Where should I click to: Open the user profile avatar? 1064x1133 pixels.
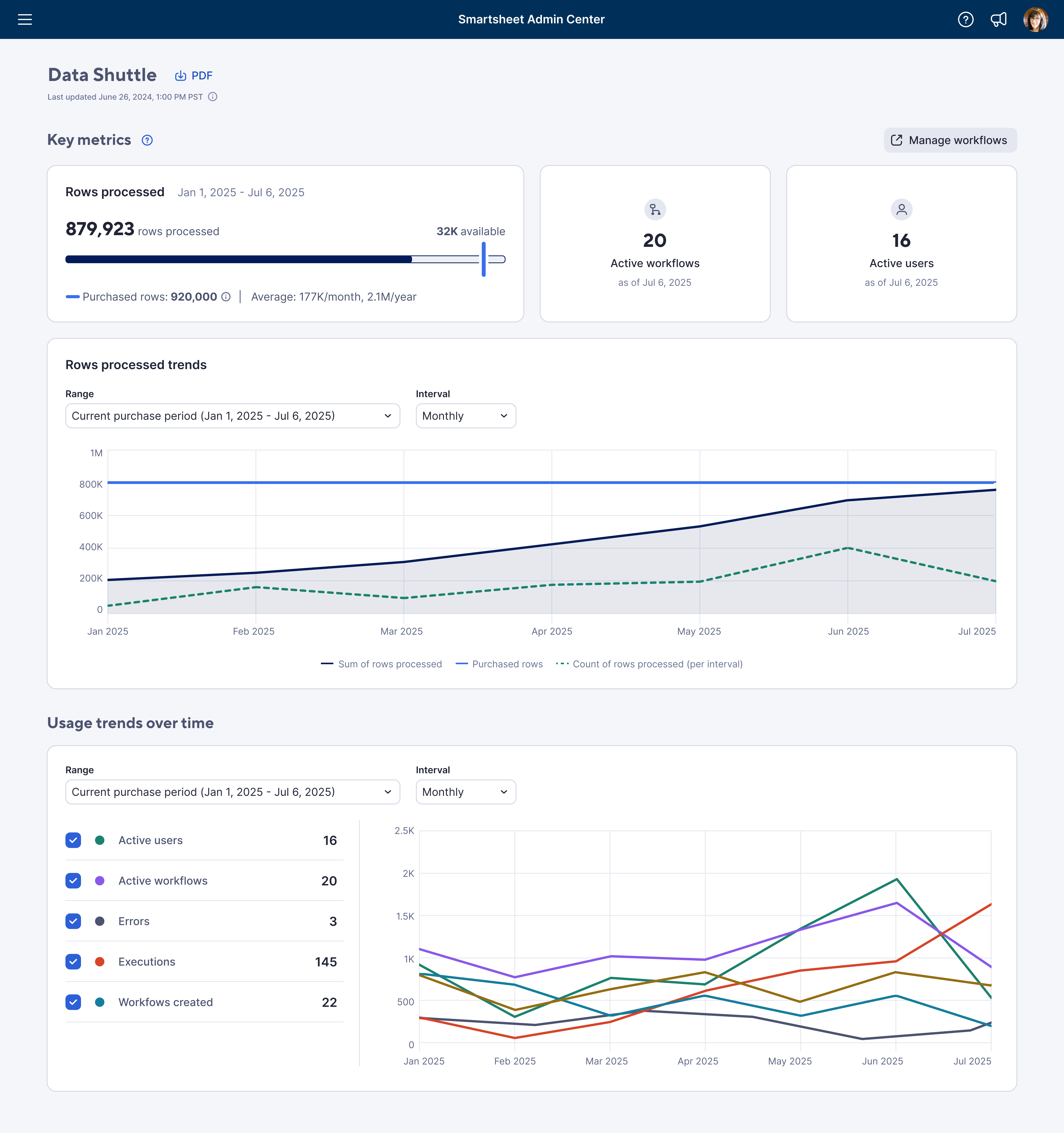click(1036, 19)
